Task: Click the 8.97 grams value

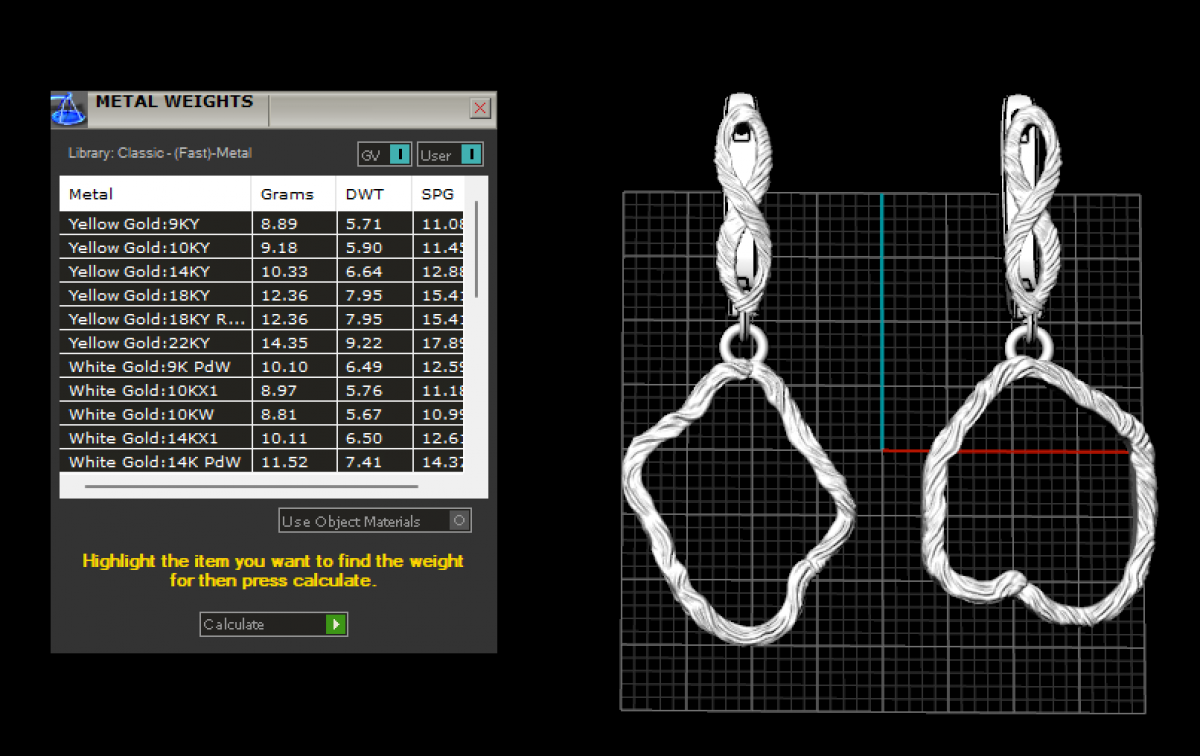Action: click(278, 390)
